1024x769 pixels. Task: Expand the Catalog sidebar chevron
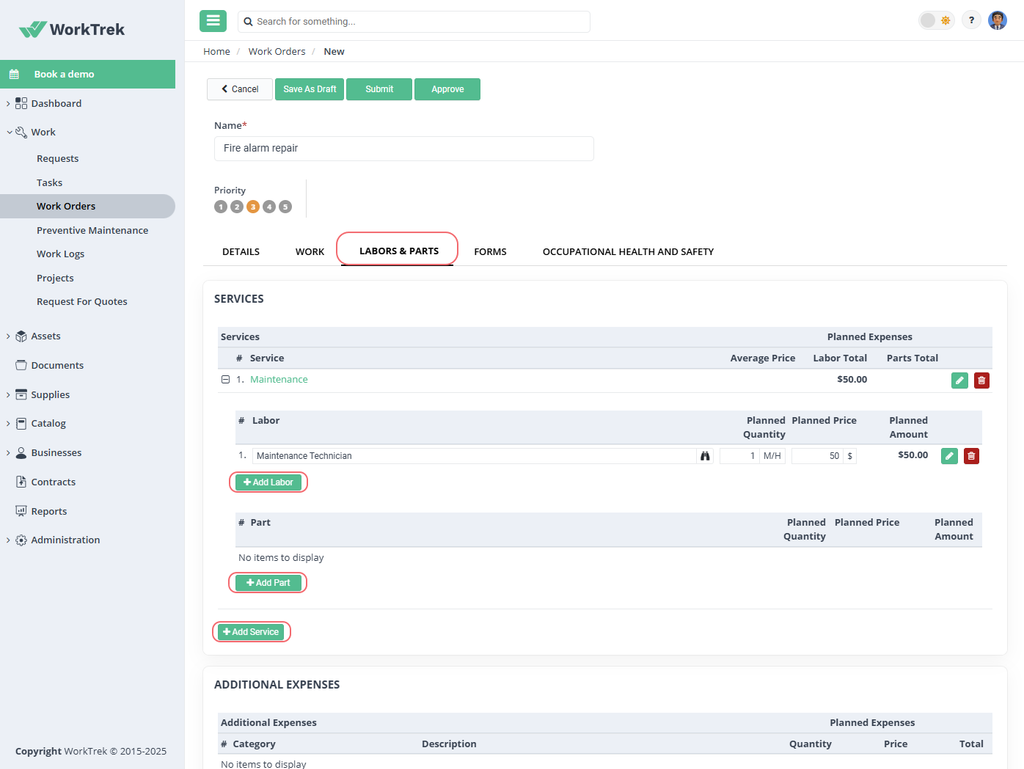click(8, 423)
